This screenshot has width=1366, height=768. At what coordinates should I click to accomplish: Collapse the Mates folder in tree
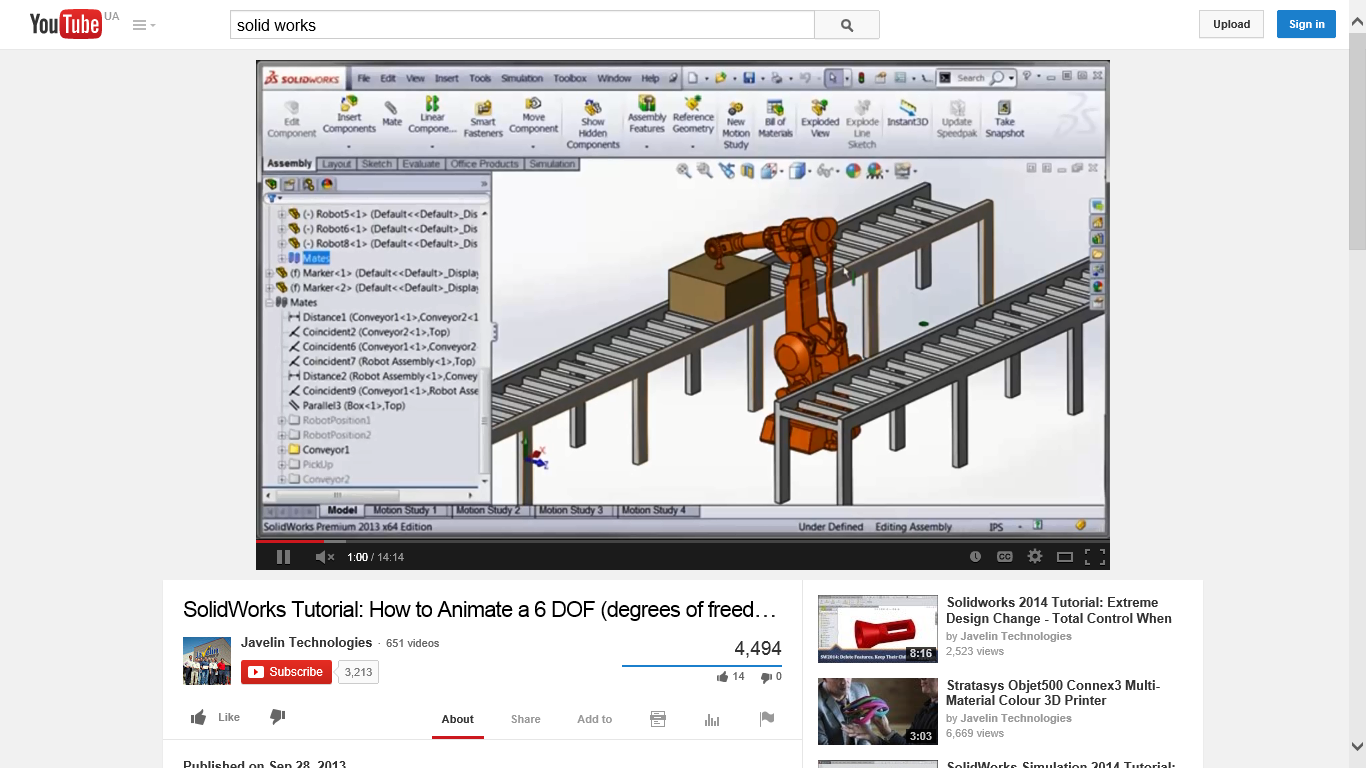point(269,302)
